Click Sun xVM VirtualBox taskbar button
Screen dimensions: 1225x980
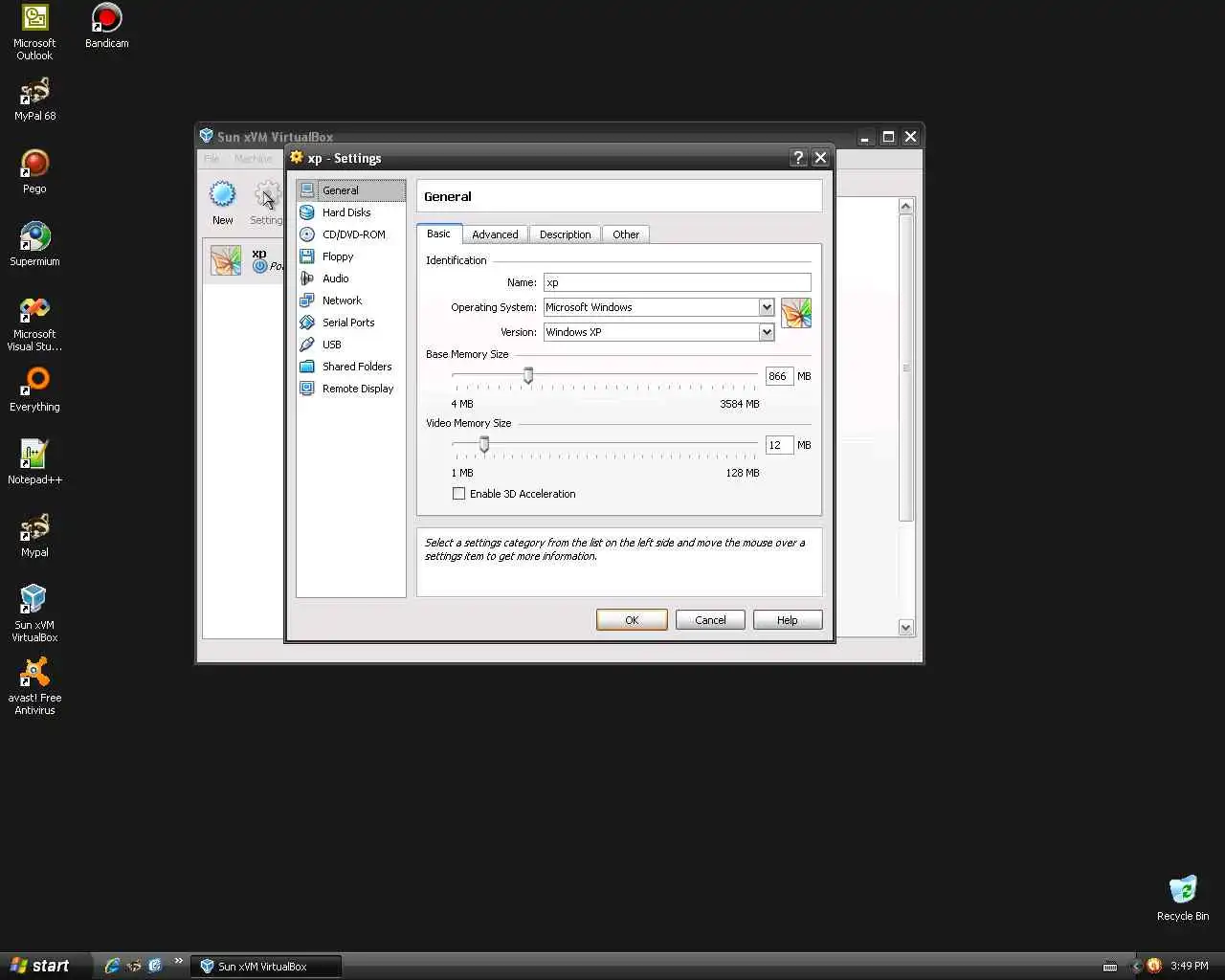tap(266, 967)
